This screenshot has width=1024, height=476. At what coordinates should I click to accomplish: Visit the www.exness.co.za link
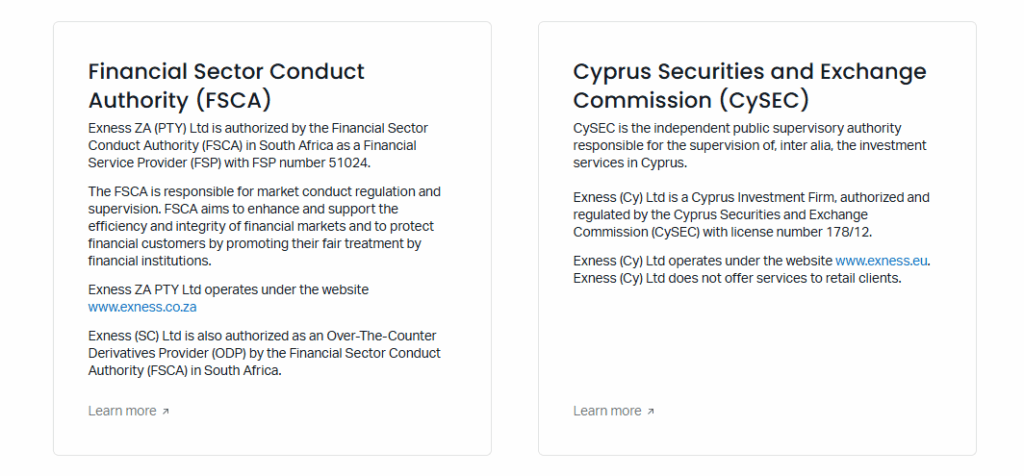tap(142, 307)
